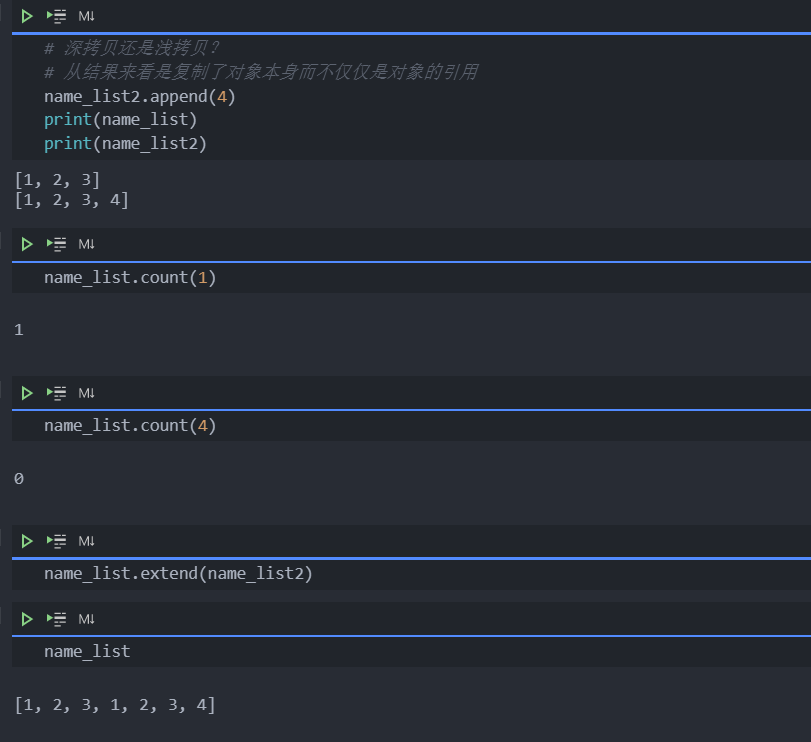The width and height of the screenshot is (811, 742).
Task: Run by line in the extend cell
Action: [x=58, y=541]
